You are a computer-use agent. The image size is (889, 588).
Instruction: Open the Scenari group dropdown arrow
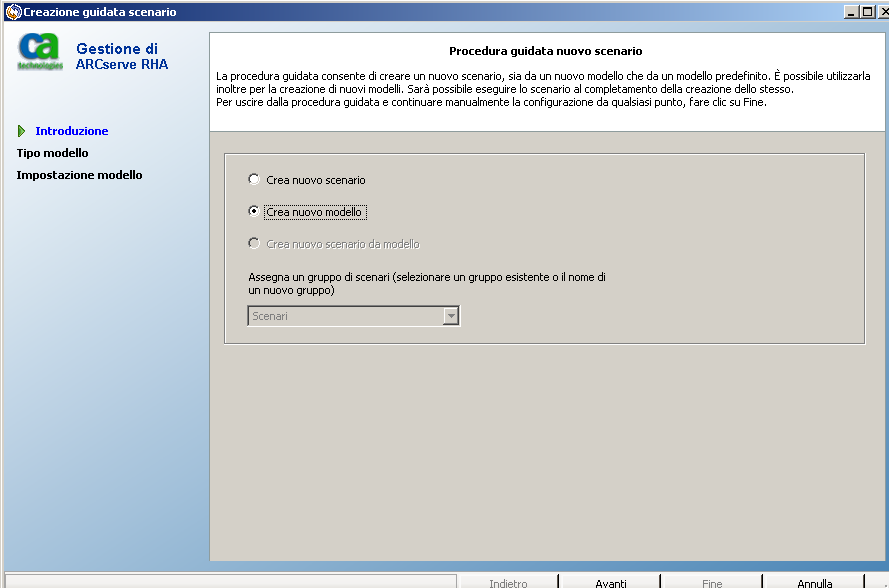click(x=451, y=316)
